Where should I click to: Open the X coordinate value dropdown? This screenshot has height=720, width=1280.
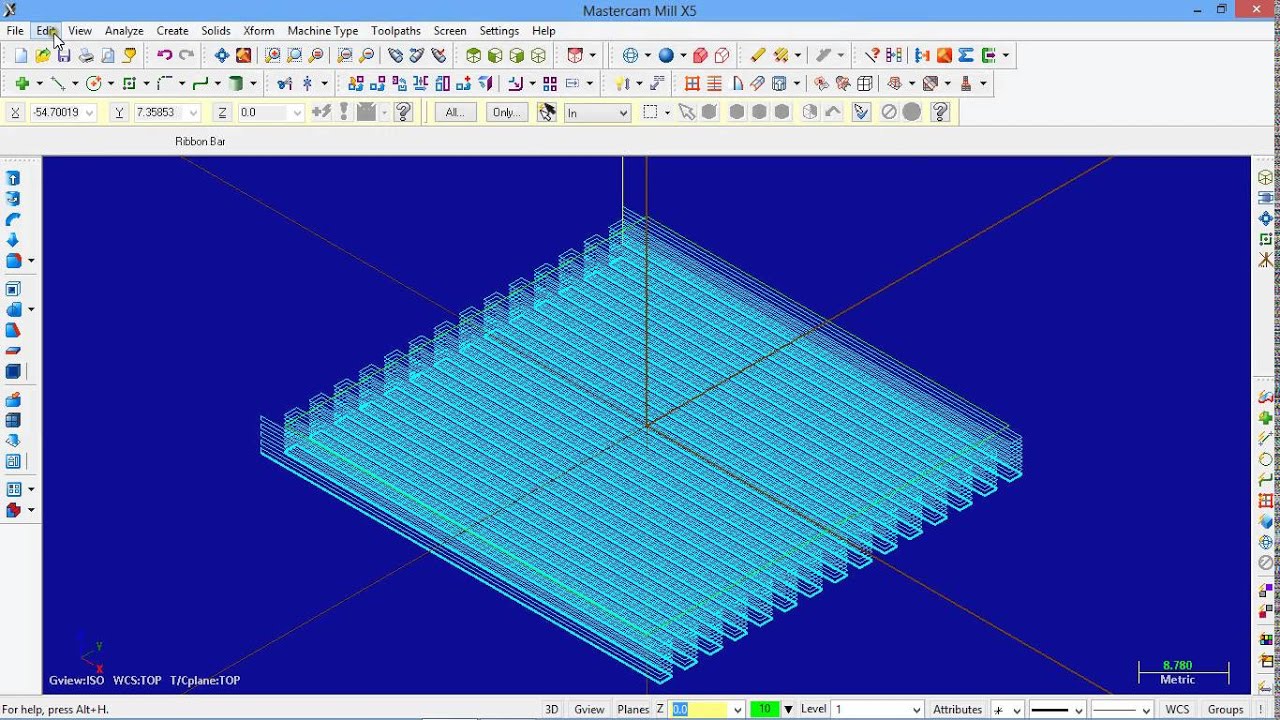pyautogui.click(x=89, y=113)
